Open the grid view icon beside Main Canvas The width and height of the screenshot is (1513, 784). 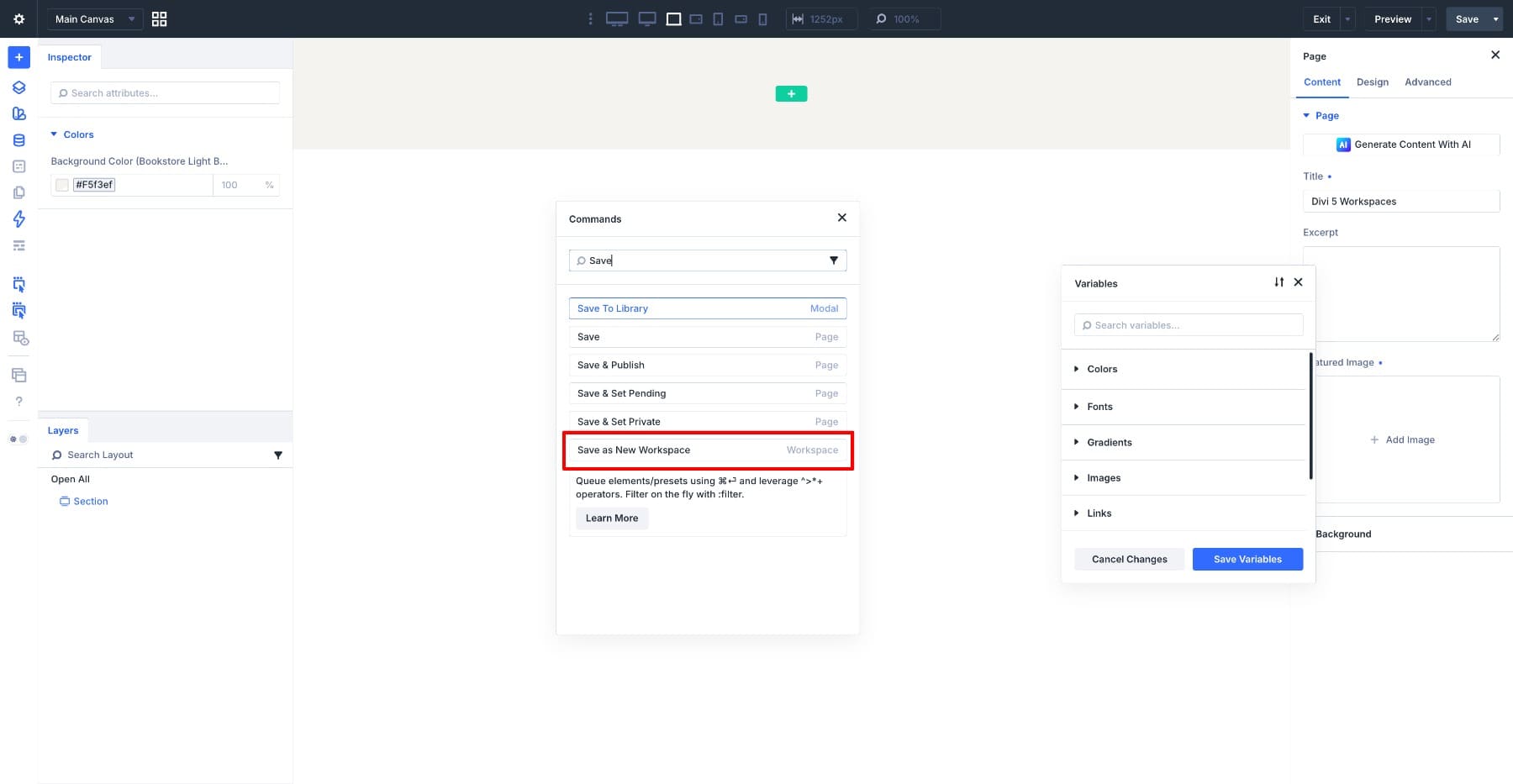click(159, 18)
